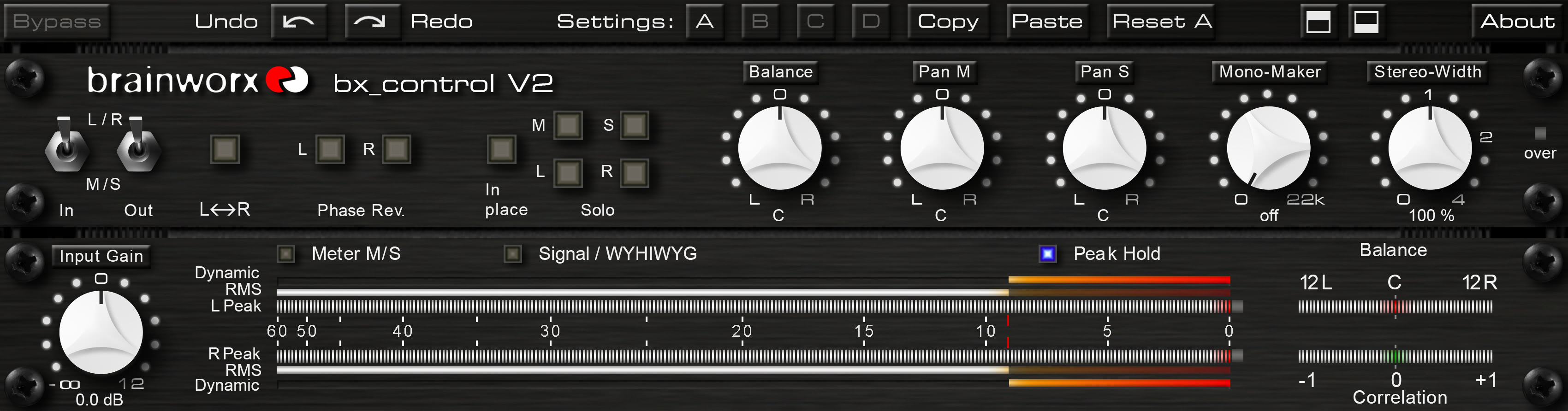Enable Solo In place button
Screen dimensions: 1568x411
coord(502,149)
